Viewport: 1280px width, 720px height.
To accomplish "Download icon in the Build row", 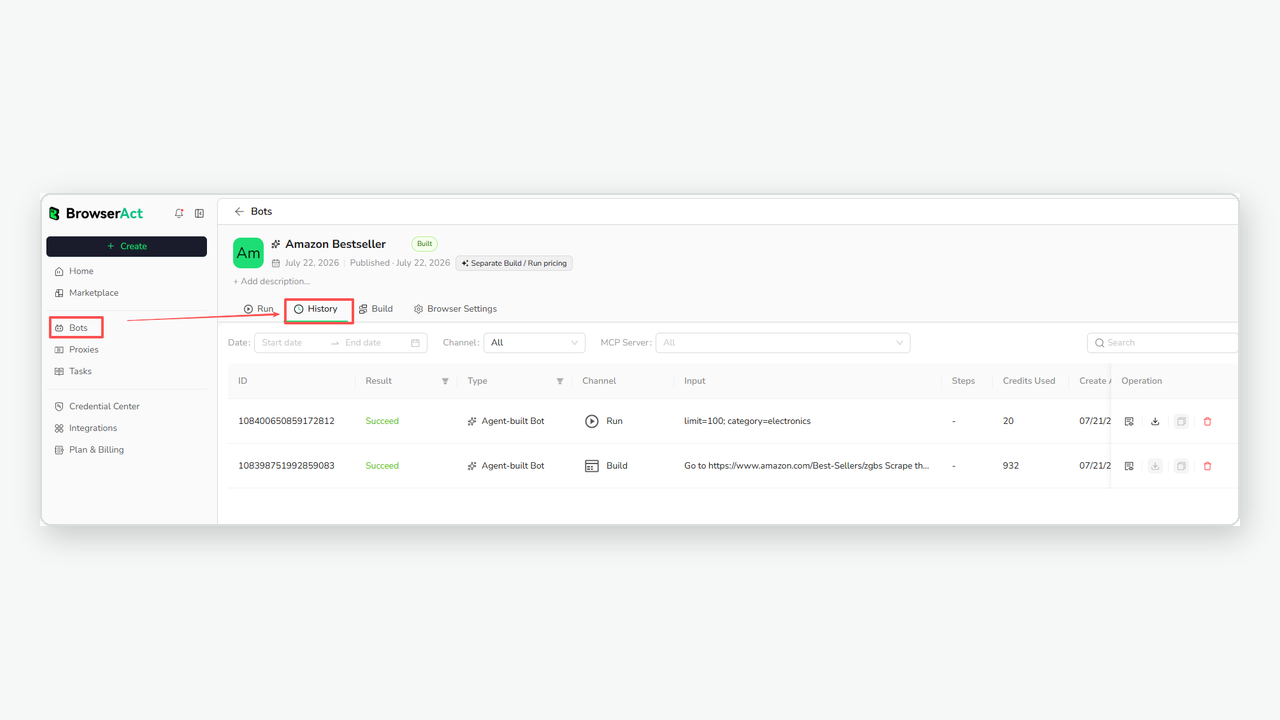I will coord(1155,466).
